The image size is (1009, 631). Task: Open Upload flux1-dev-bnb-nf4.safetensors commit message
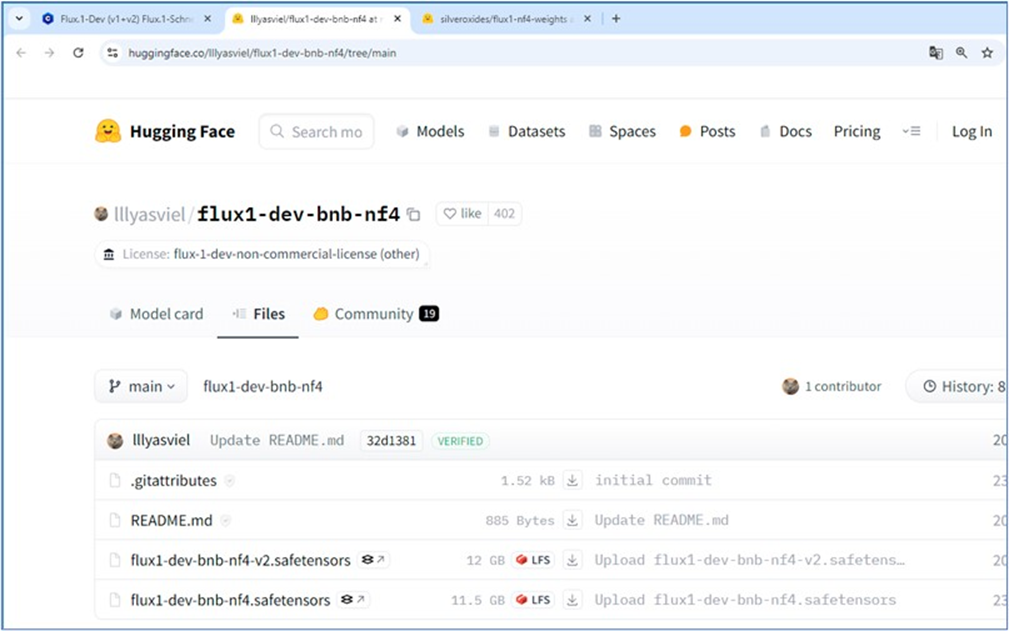click(745, 600)
